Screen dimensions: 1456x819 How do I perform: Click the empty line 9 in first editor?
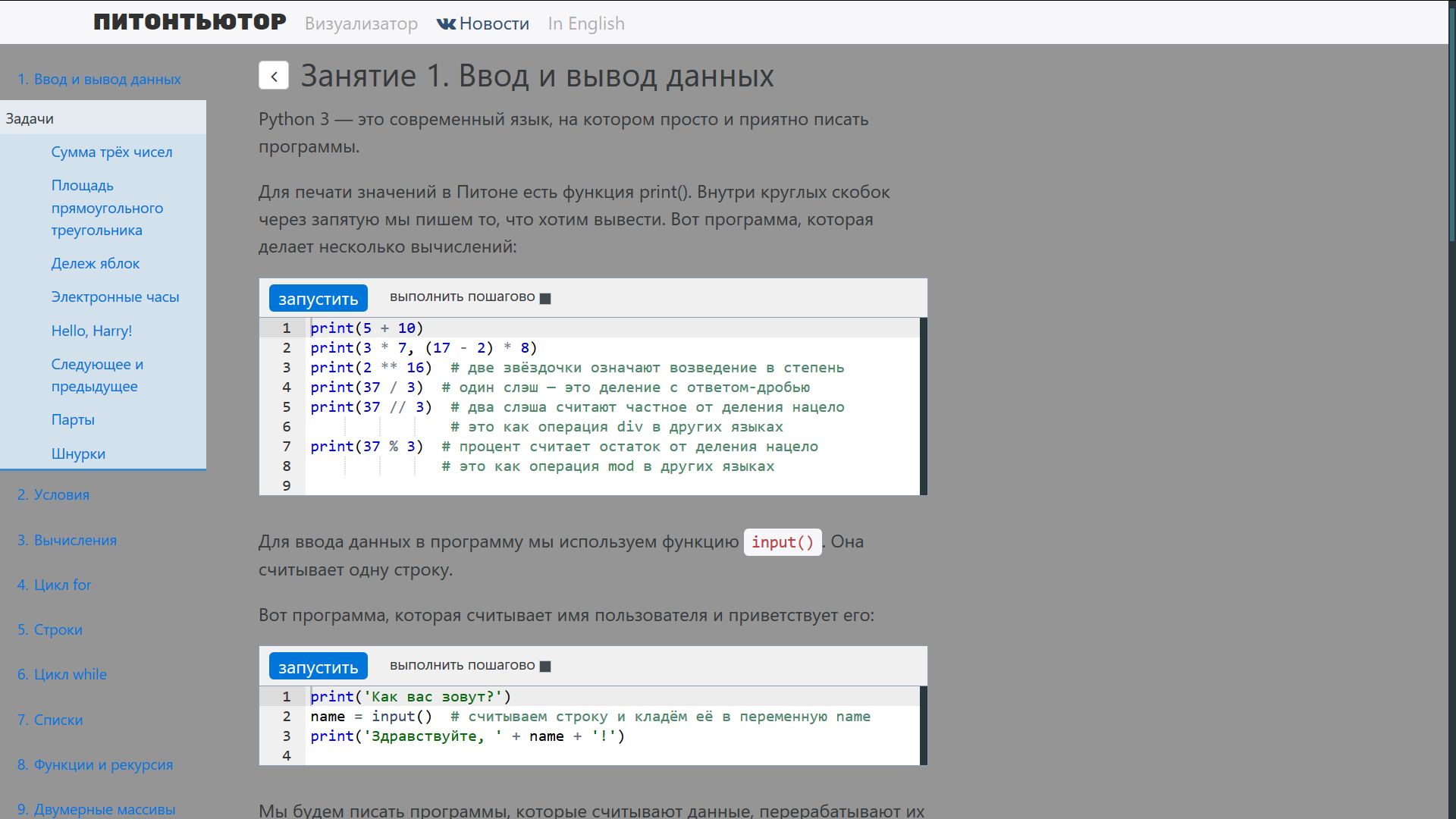pos(613,485)
